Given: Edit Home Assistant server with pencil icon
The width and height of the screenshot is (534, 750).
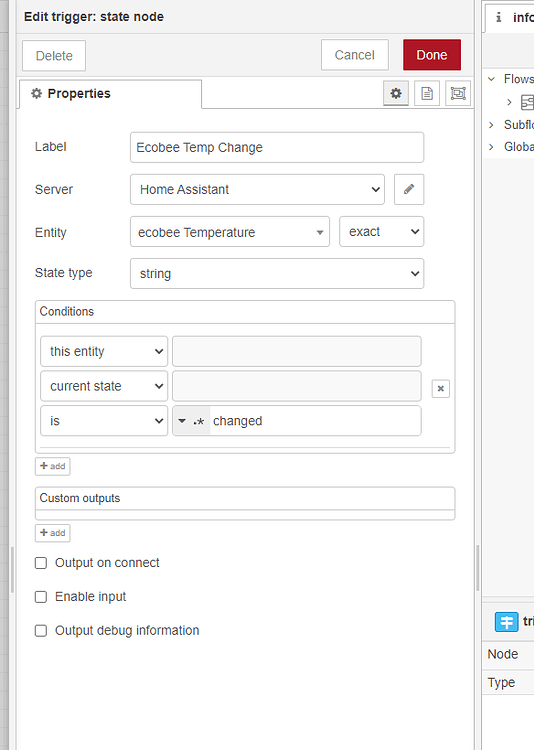Looking at the screenshot, I should point(409,189).
